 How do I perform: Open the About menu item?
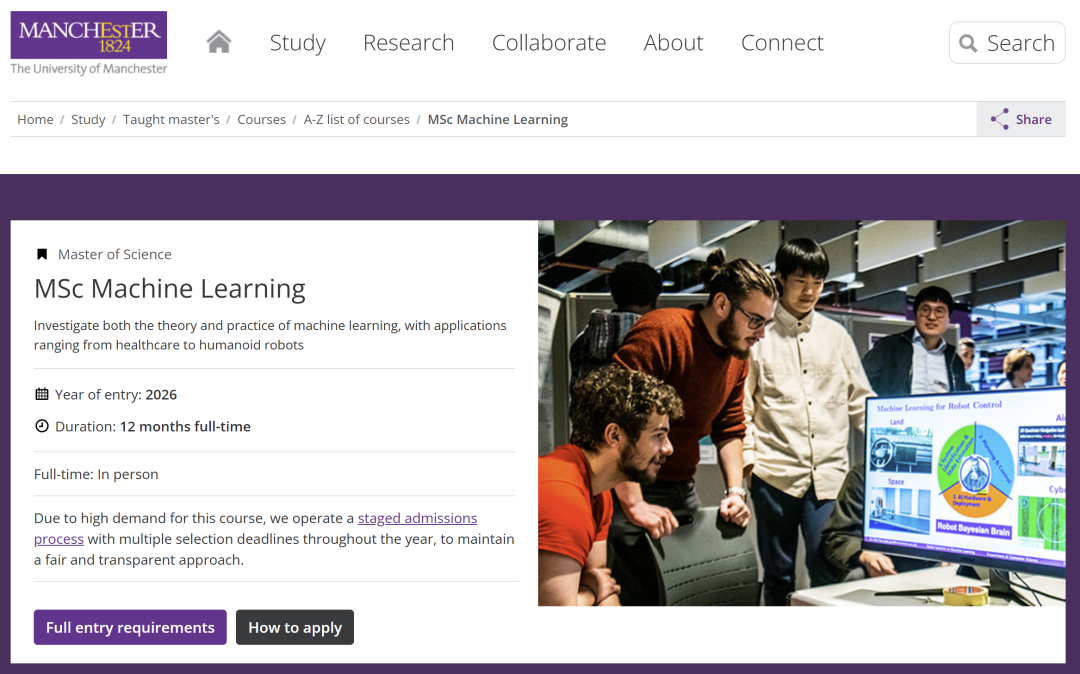tap(673, 43)
